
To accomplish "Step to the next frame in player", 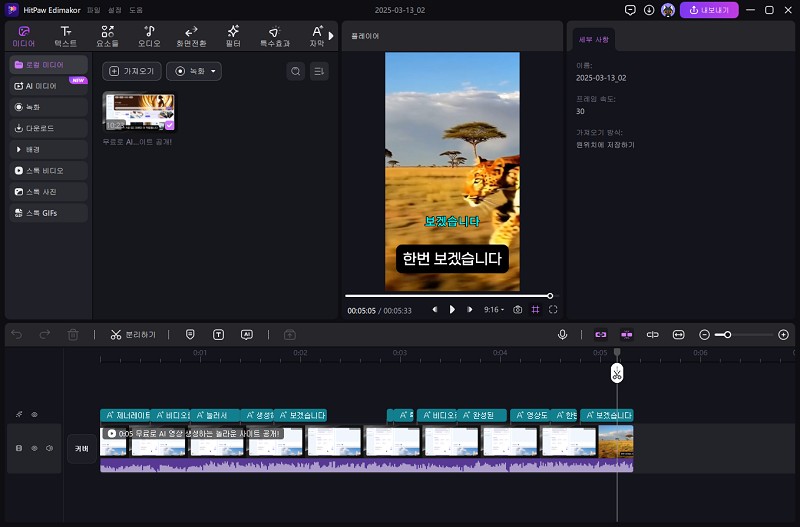I will pyautogui.click(x=469, y=310).
